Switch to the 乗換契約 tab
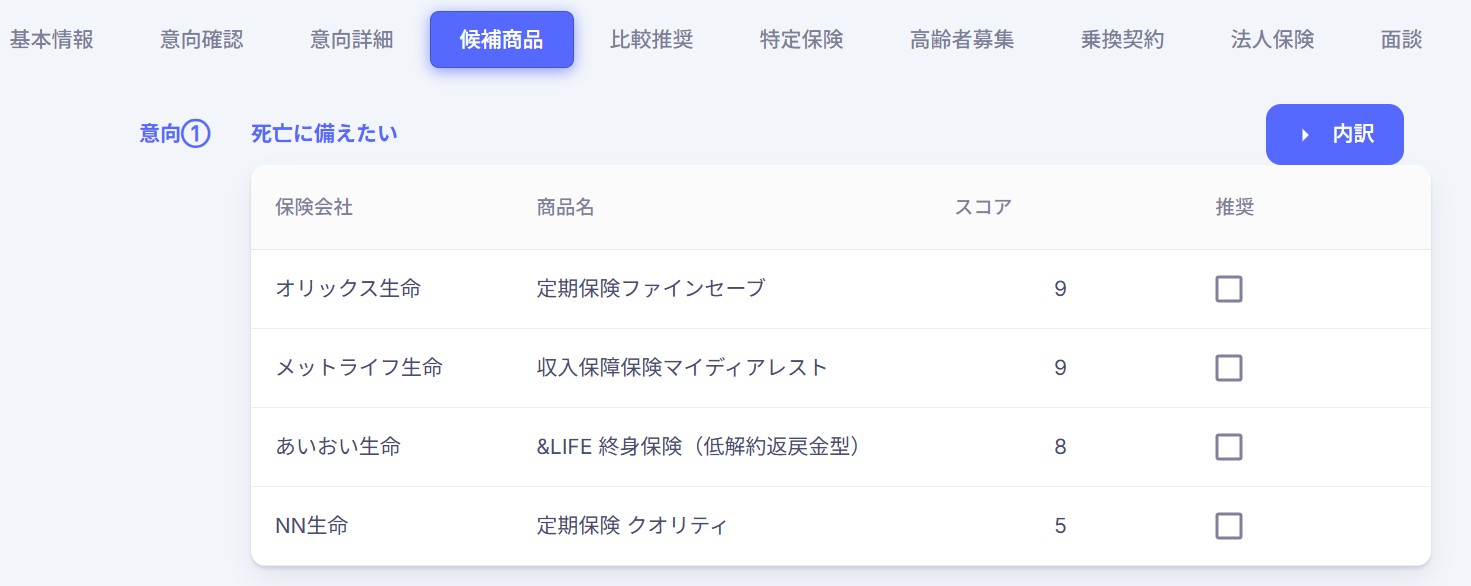 pos(1120,39)
